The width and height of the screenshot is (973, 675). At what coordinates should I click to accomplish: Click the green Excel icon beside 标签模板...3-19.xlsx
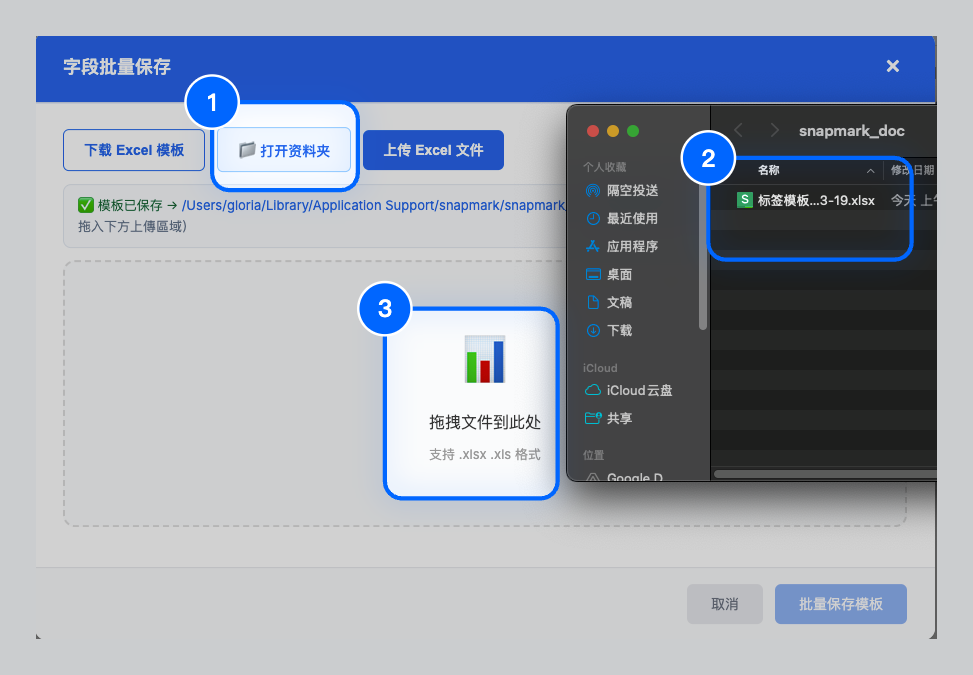[x=744, y=200]
